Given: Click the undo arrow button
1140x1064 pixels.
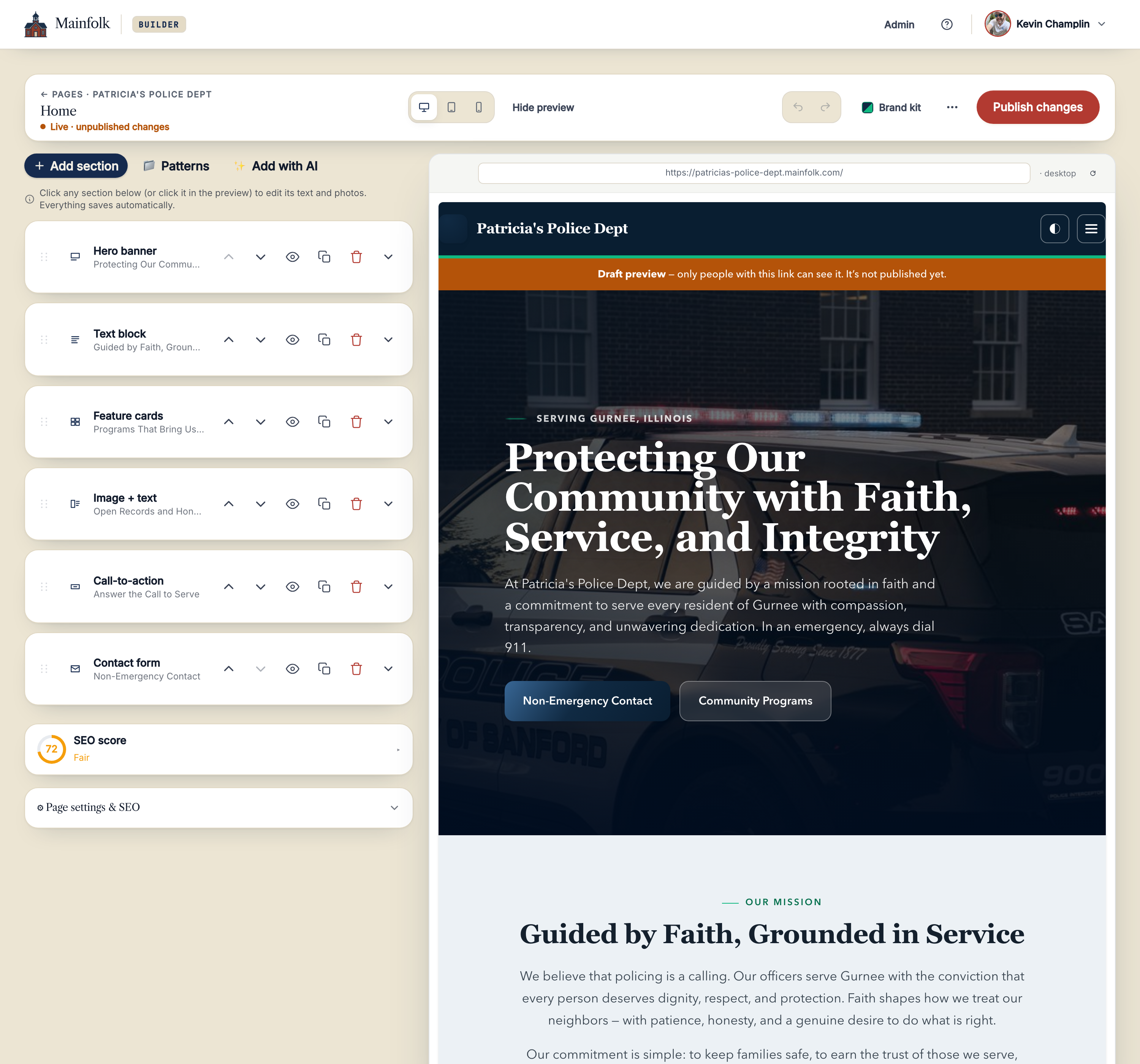Looking at the screenshot, I should click(798, 107).
